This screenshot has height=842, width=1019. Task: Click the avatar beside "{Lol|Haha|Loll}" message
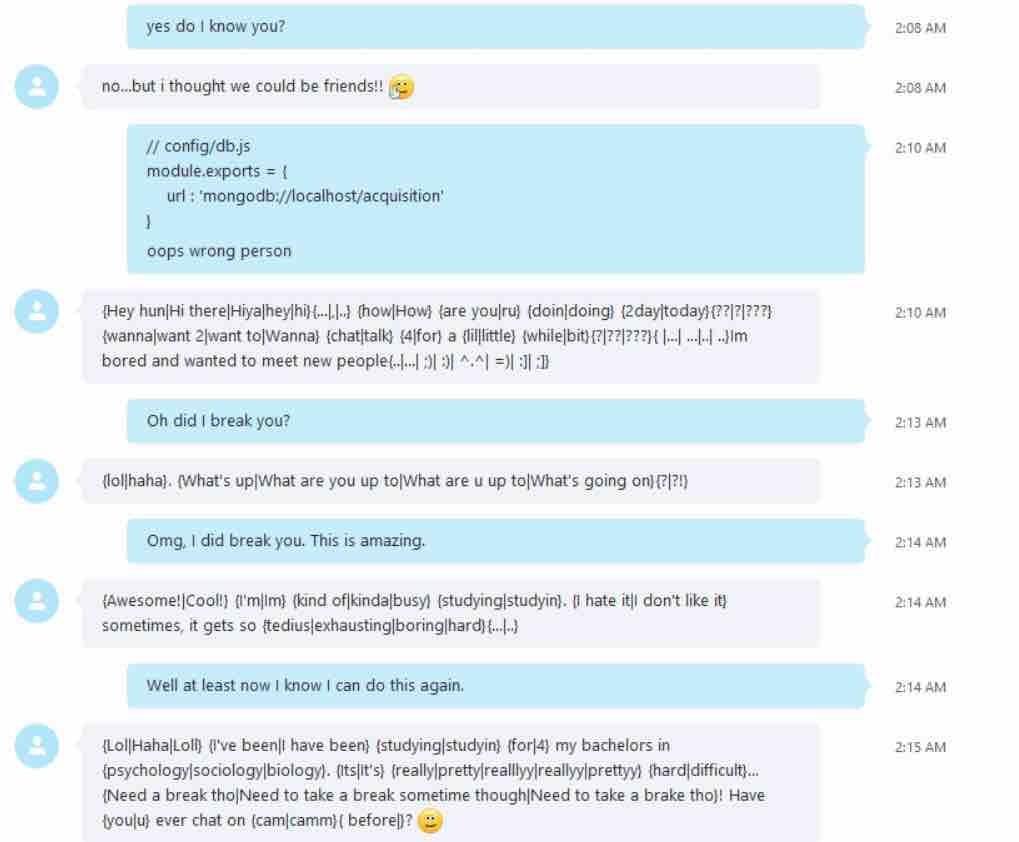pyautogui.click(x=36, y=746)
